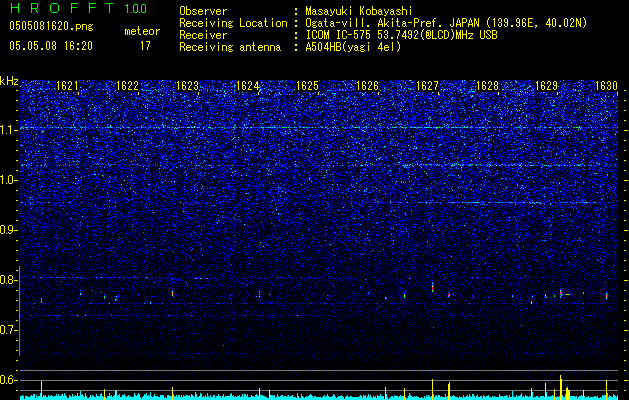629x400 pixels.
Task: Click the 1.1 kHz axis label
Action: coord(9,130)
